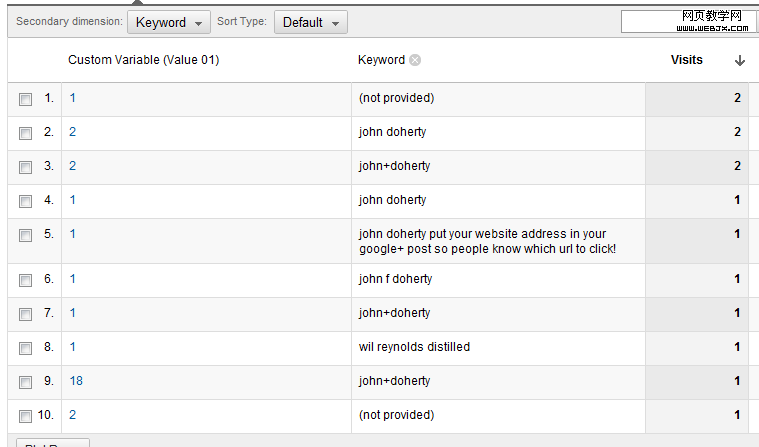Tick the checkbox for row 9
Viewport: 759px width, 447px height.
25,382
